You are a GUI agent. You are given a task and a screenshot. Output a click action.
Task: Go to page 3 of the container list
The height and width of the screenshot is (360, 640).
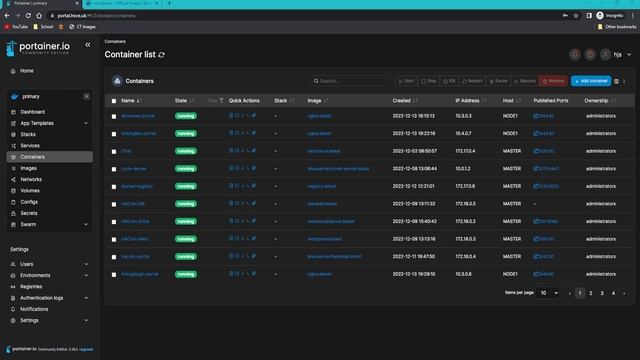(602, 293)
